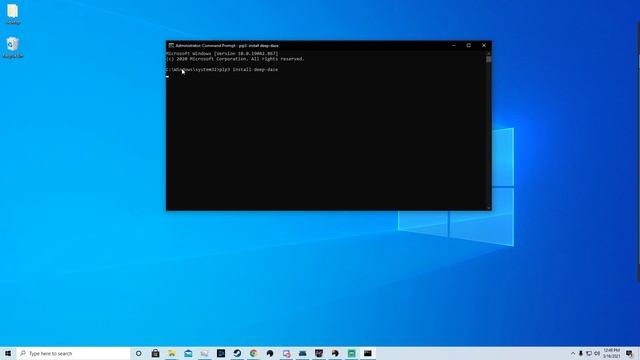Viewport: 640px width, 360px height.
Task: Click the Command Prompt scrollbar down arrow
Action: click(489, 208)
